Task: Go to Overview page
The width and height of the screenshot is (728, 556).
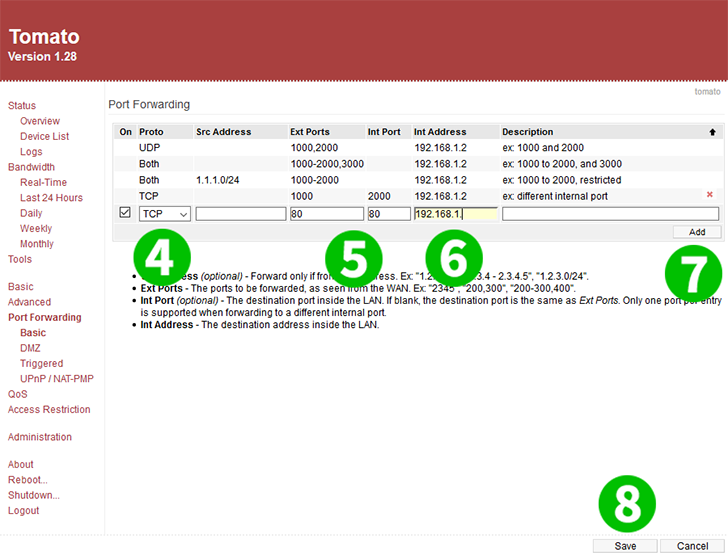Action: (x=40, y=121)
